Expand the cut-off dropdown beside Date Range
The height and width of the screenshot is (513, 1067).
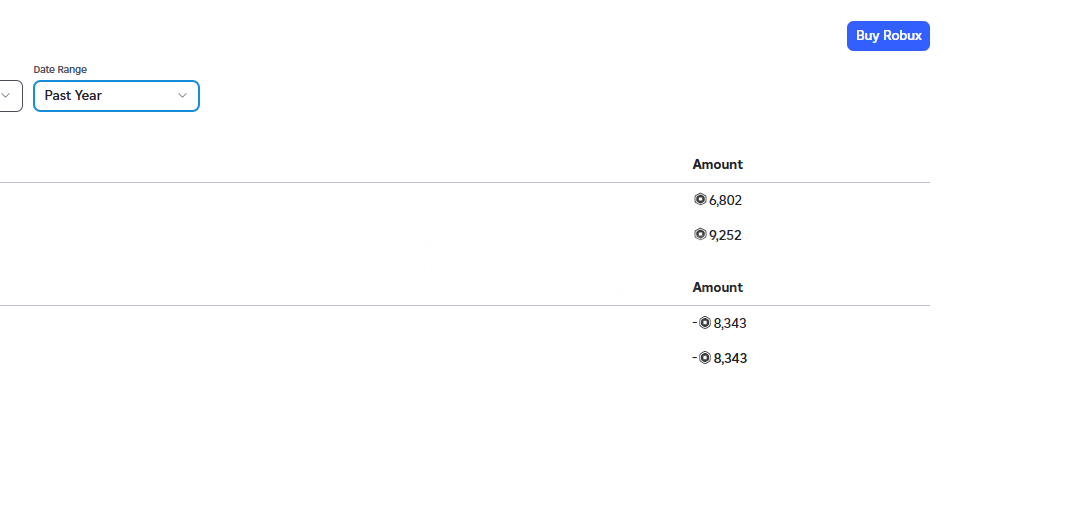10,96
